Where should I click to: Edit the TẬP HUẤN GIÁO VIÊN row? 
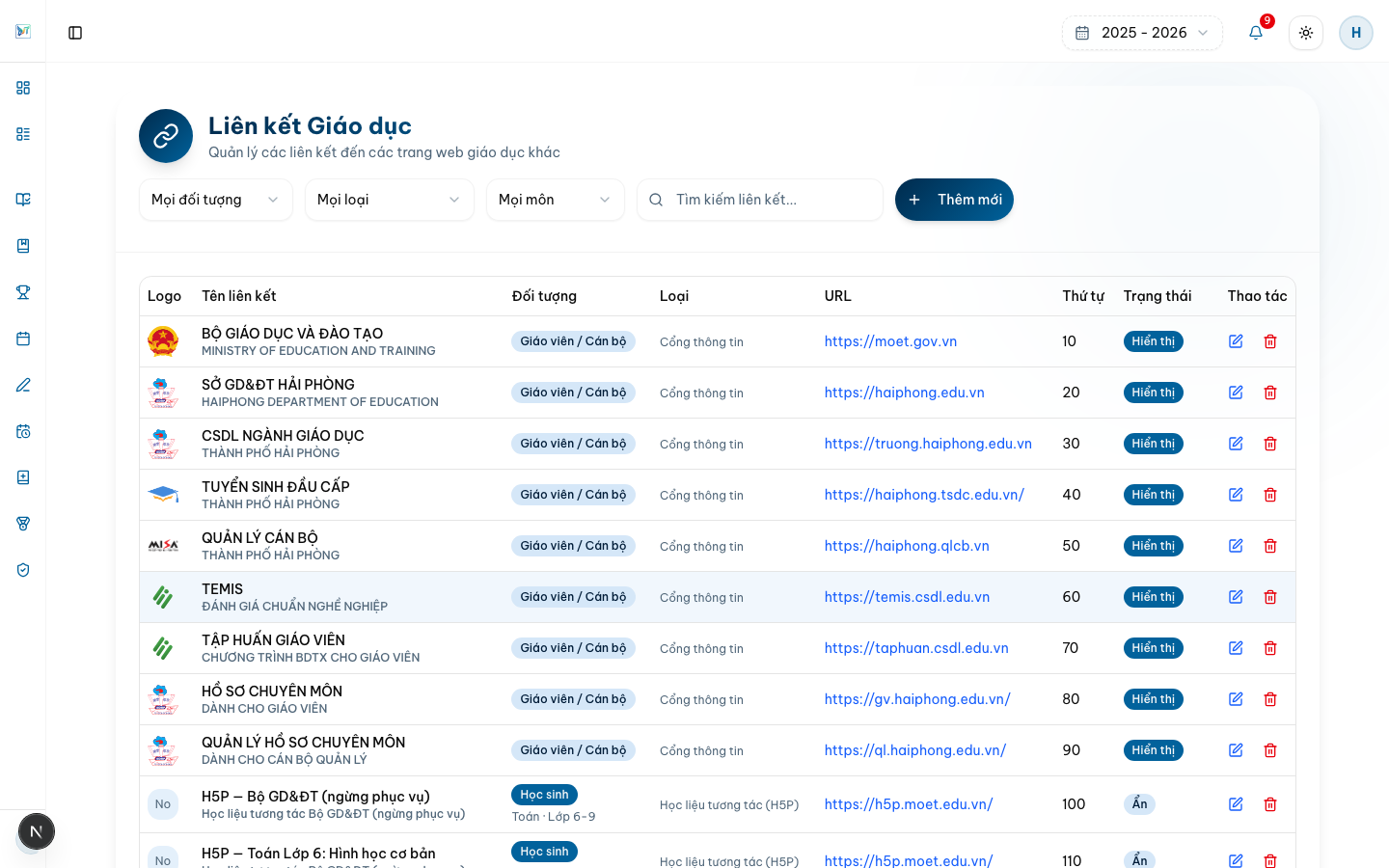pos(1236,648)
